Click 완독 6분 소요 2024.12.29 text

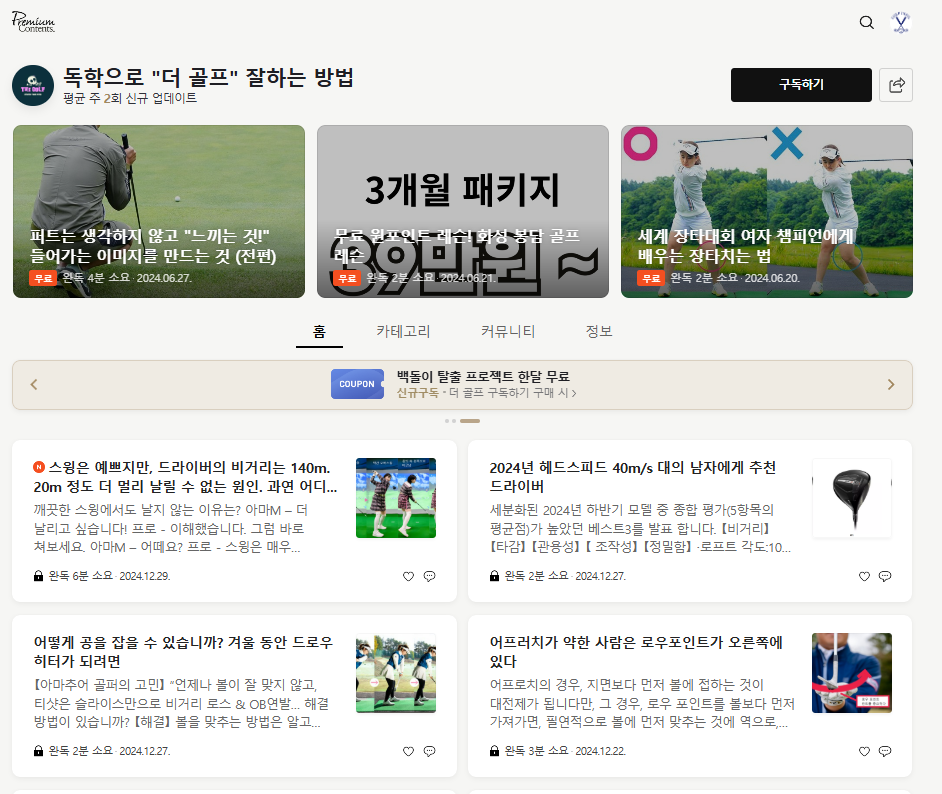tap(109, 576)
